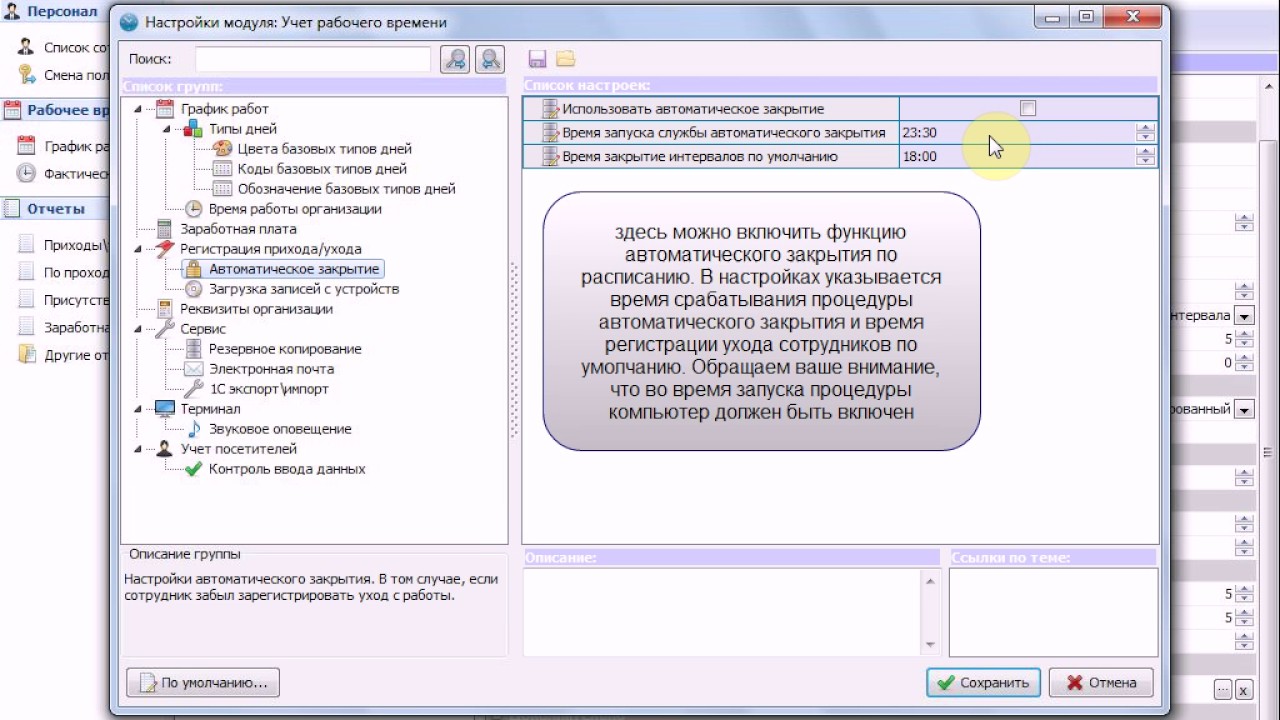This screenshot has height=720, width=1280.
Task: Click the second binoculars search icon
Action: [490, 59]
